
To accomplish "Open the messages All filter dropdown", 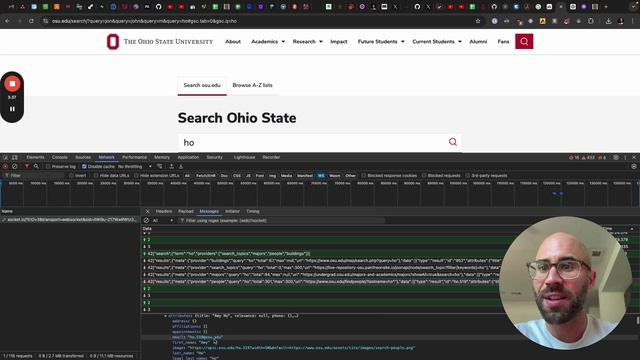I will tap(163, 220).
